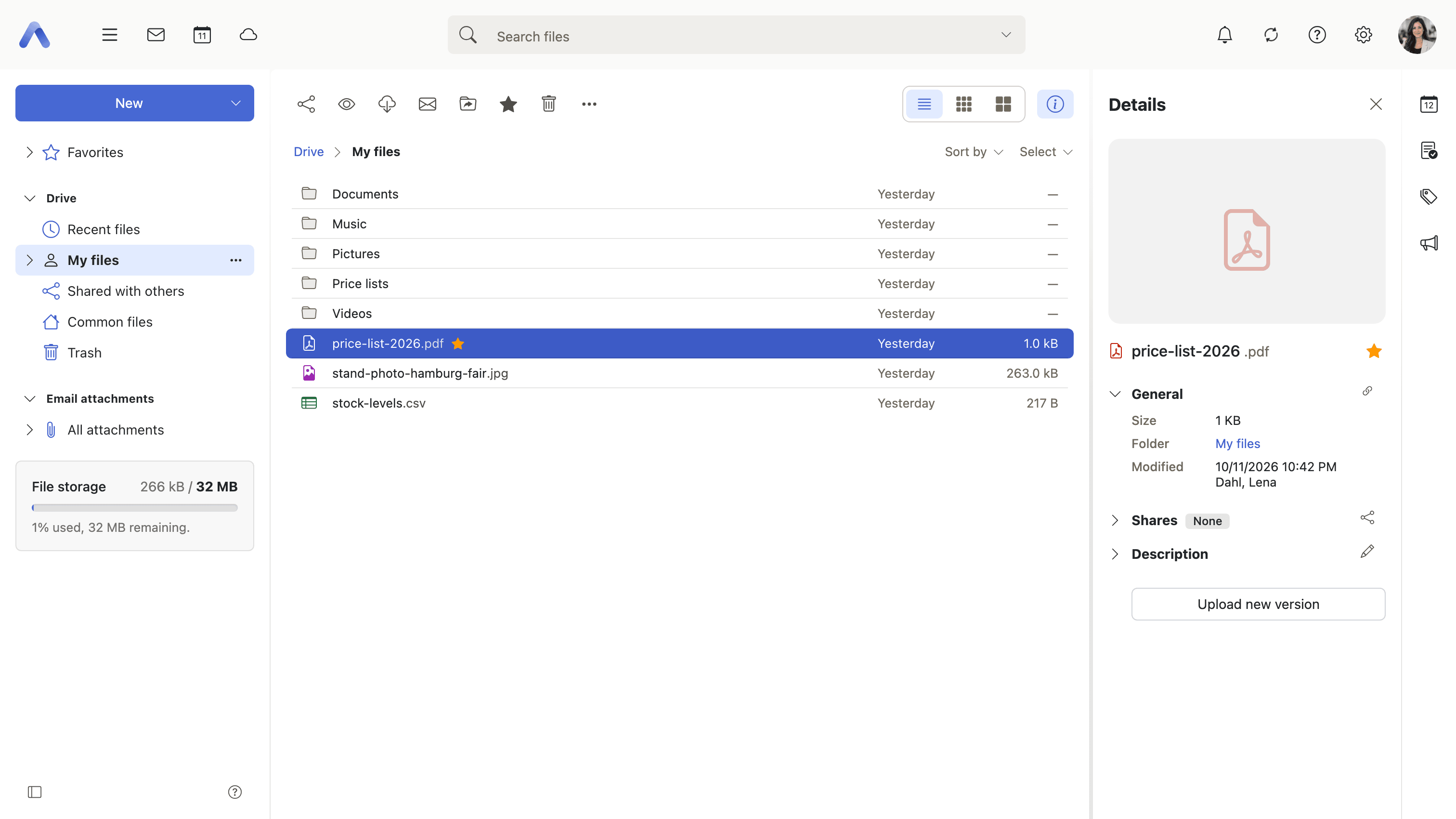Screen dimensions: 1456x819
Task: Click the file storage usage bar
Action: coord(134,508)
